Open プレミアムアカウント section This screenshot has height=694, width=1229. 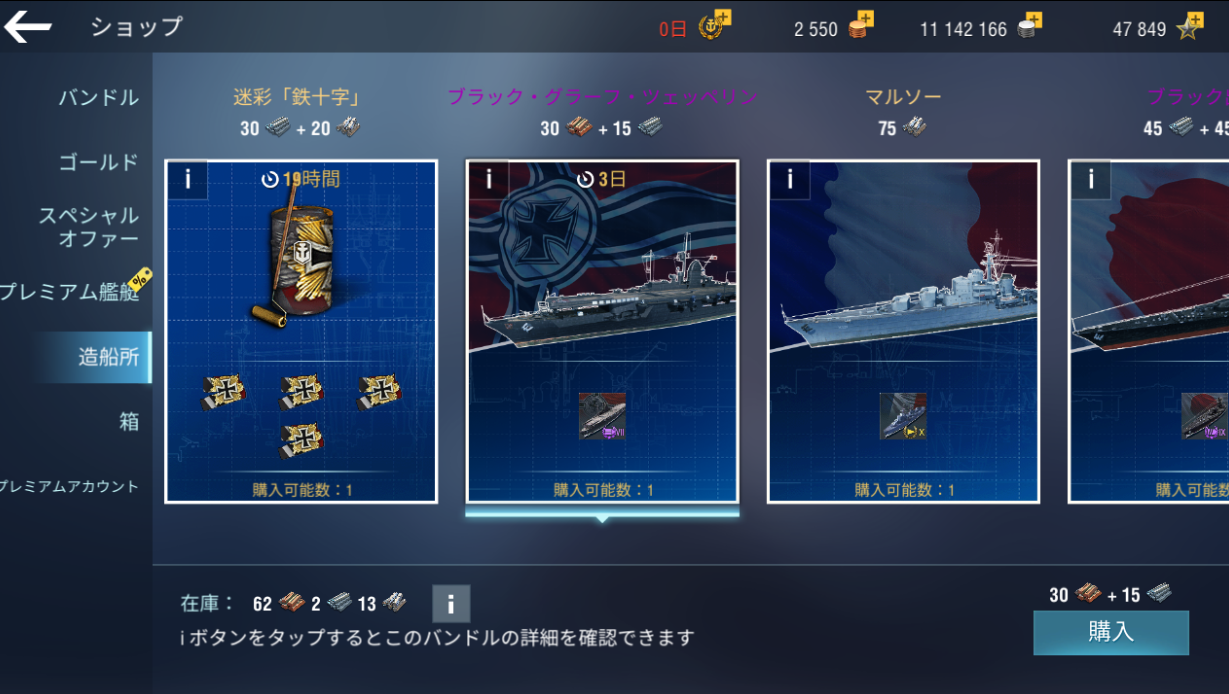(x=70, y=487)
